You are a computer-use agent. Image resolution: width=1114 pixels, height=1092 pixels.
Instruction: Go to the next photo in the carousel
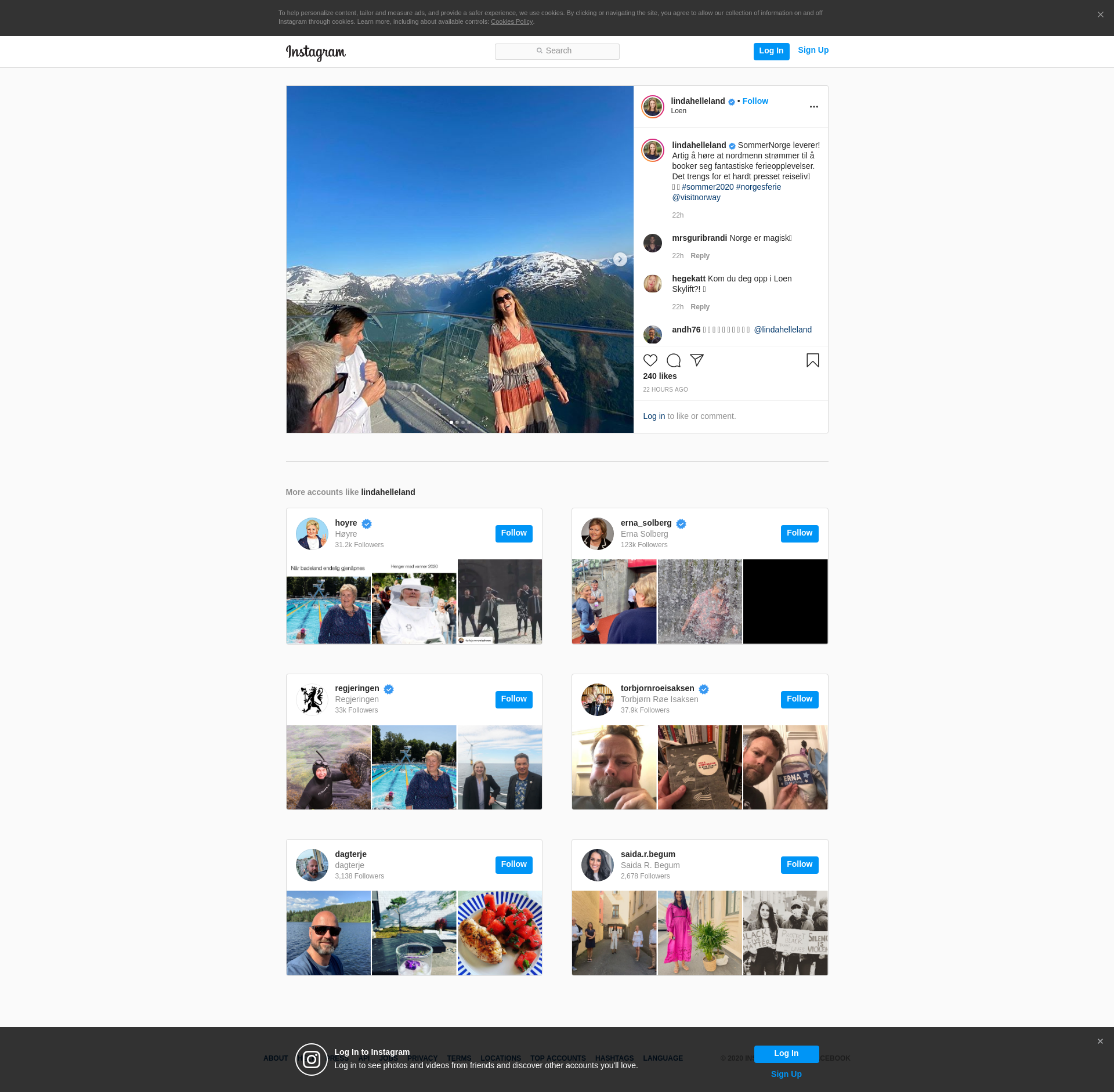pos(620,259)
